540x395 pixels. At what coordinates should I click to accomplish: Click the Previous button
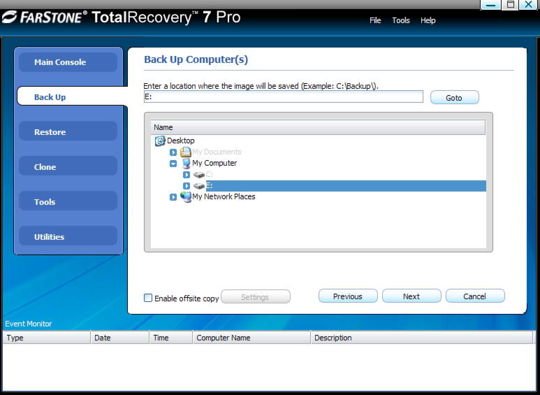[348, 296]
